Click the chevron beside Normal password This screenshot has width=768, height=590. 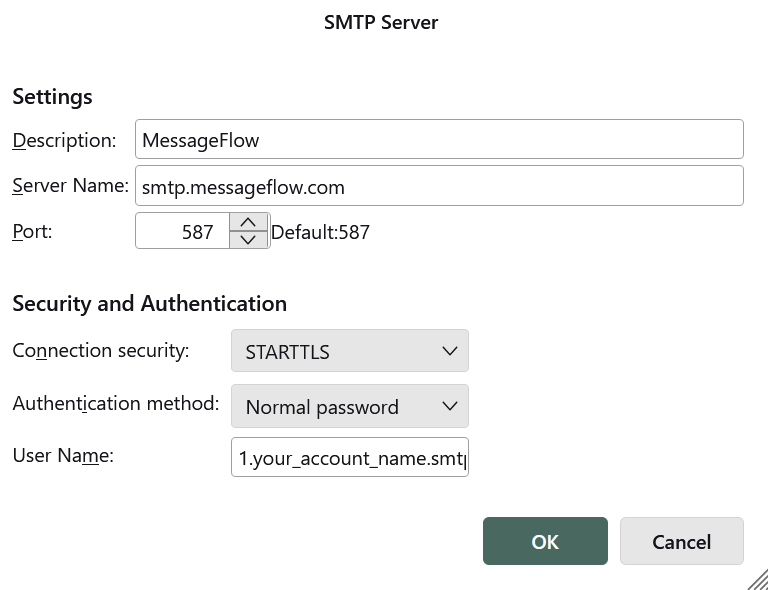pyautogui.click(x=449, y=407)
